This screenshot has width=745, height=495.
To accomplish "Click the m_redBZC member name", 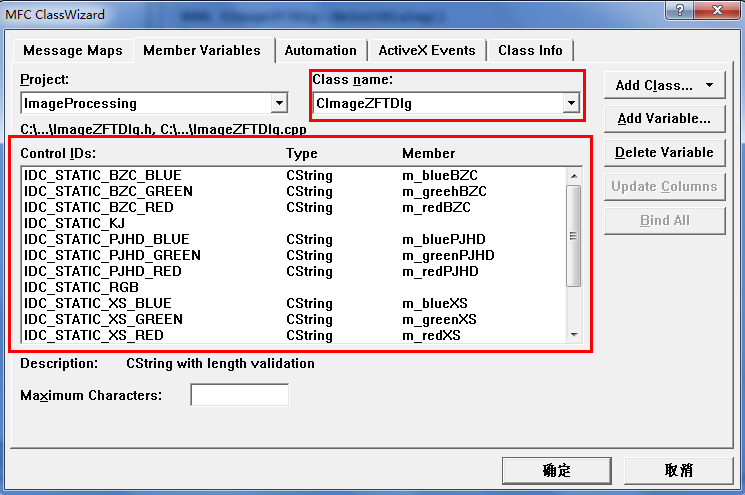I will 436,208.
